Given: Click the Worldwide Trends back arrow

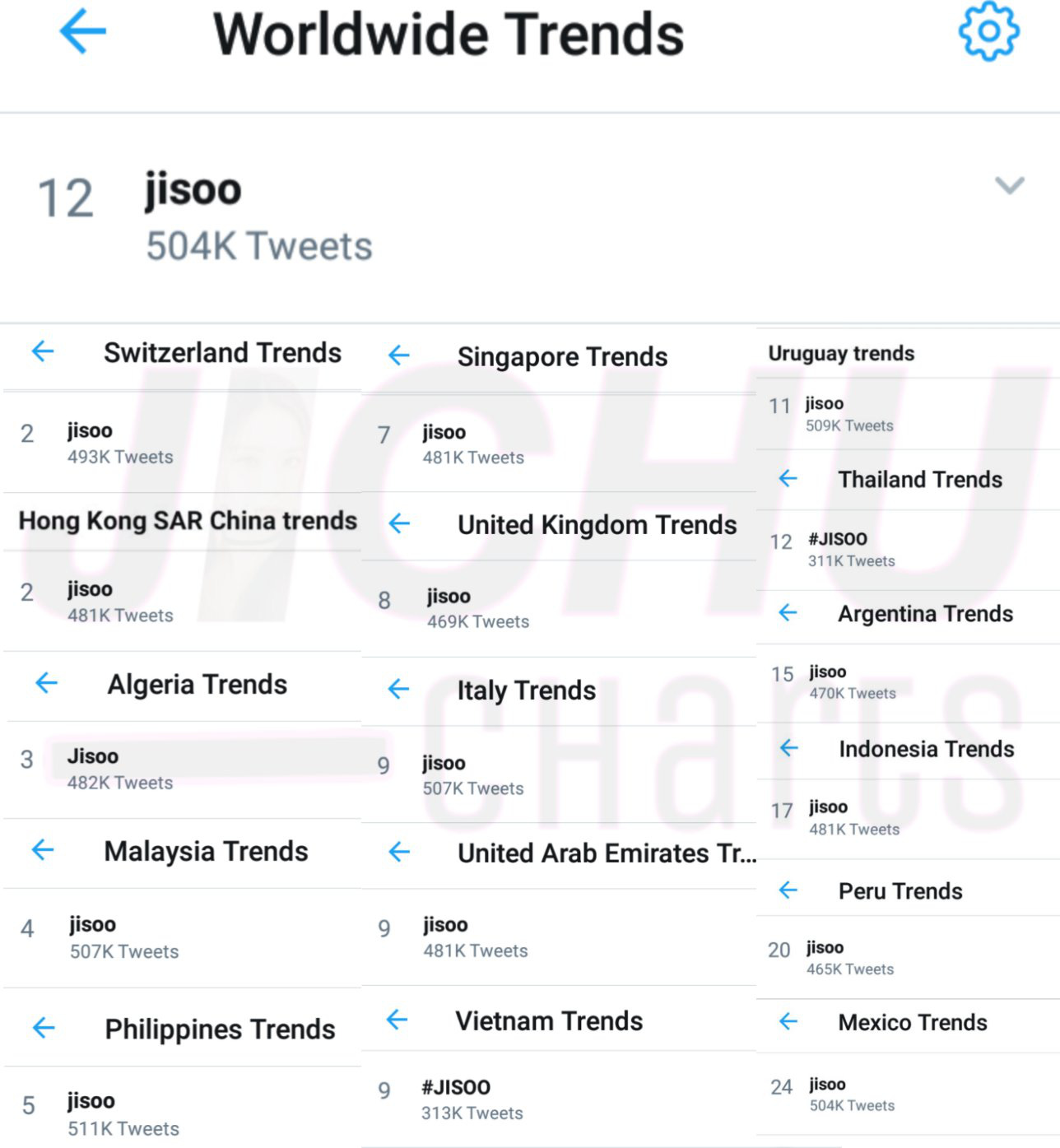Looking at the screenshot, I should pos(83,33).
